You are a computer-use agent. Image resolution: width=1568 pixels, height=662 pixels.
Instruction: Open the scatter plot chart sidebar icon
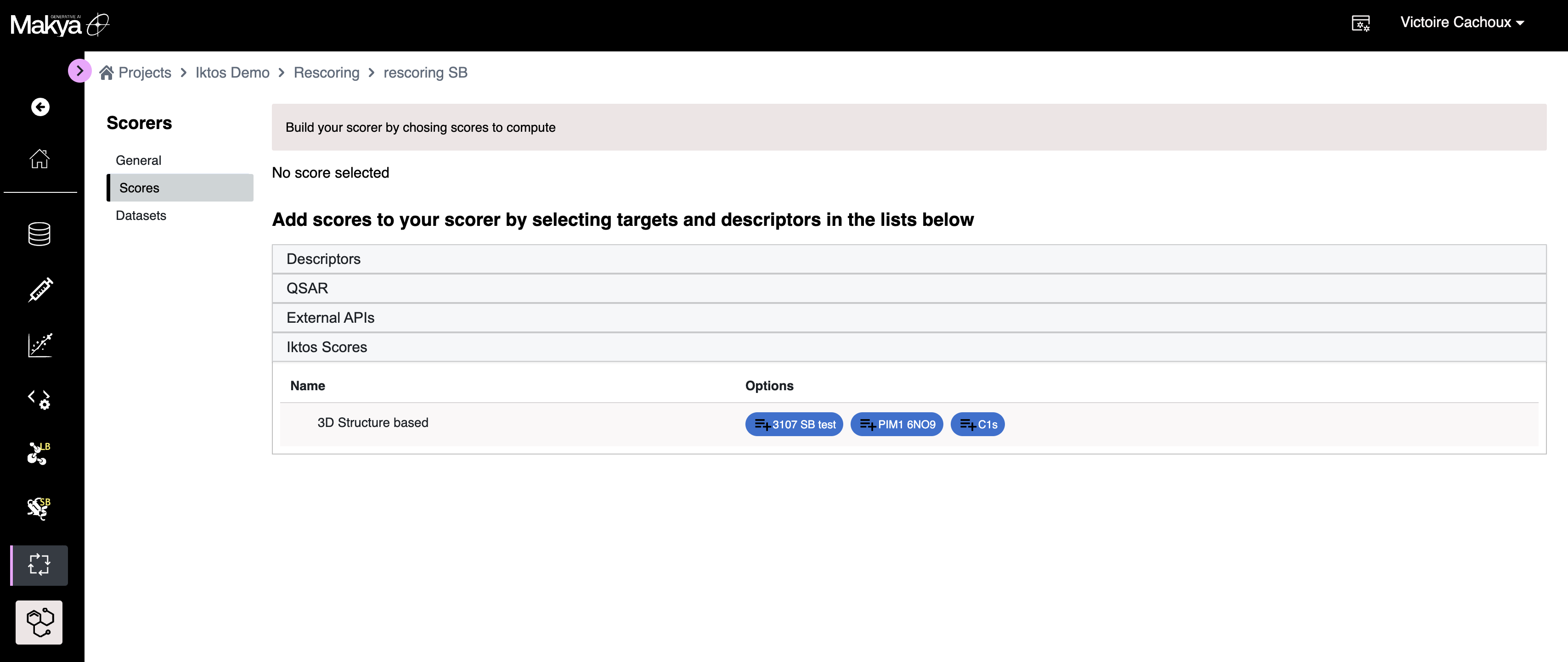click(40, 345)
